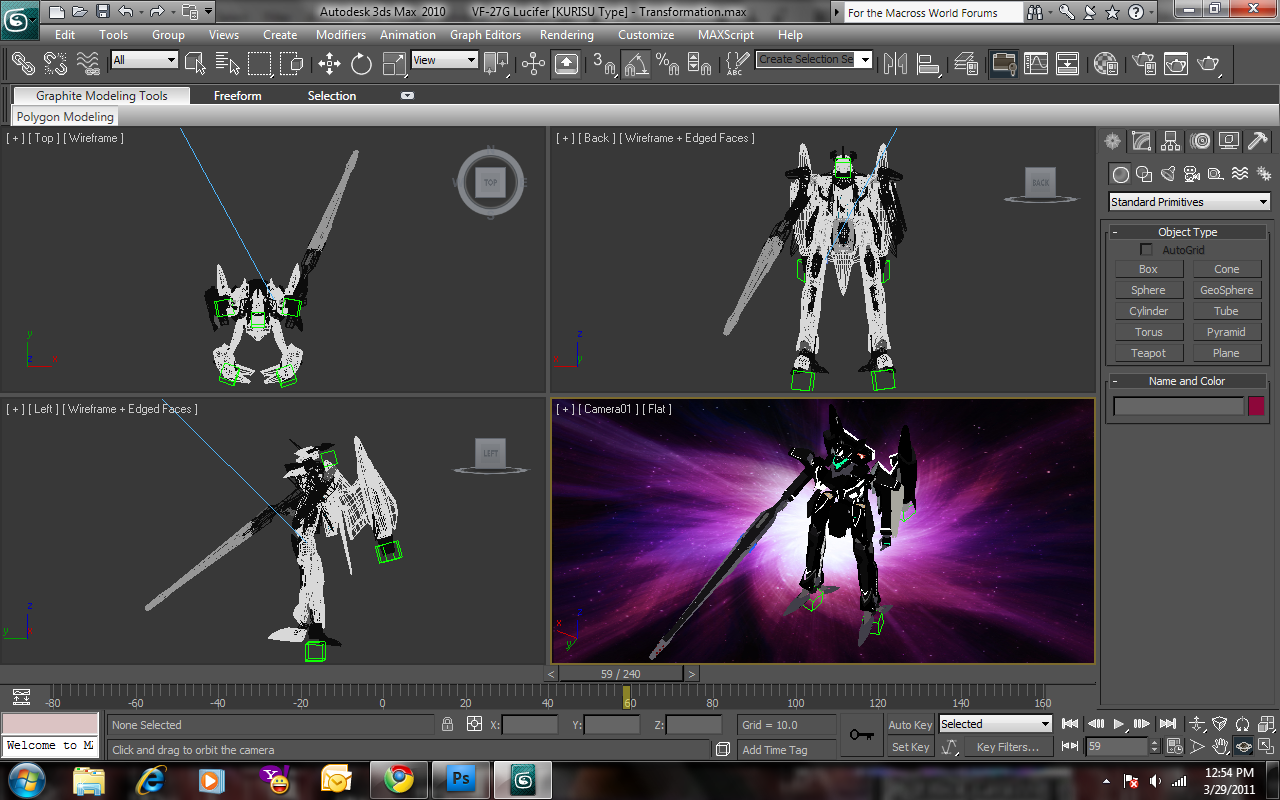The width and height of the screenshot is (1280, 800).
Task: Activate Select and Uniform Scale tool
Action: pyautogui.click(x=394, y=63)
